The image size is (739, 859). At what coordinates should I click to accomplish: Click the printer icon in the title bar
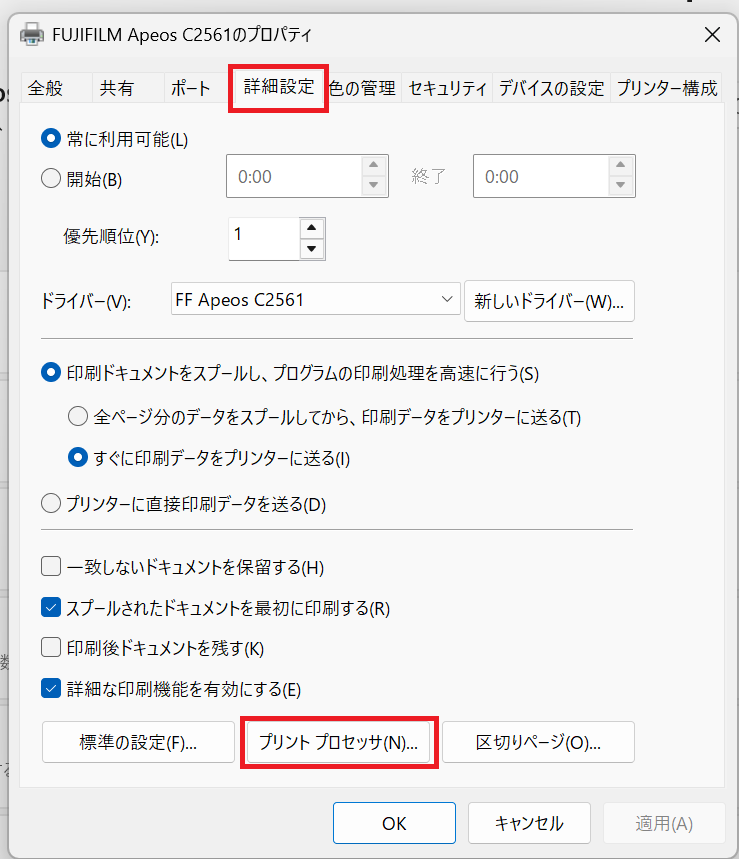[x=32, y=34]
